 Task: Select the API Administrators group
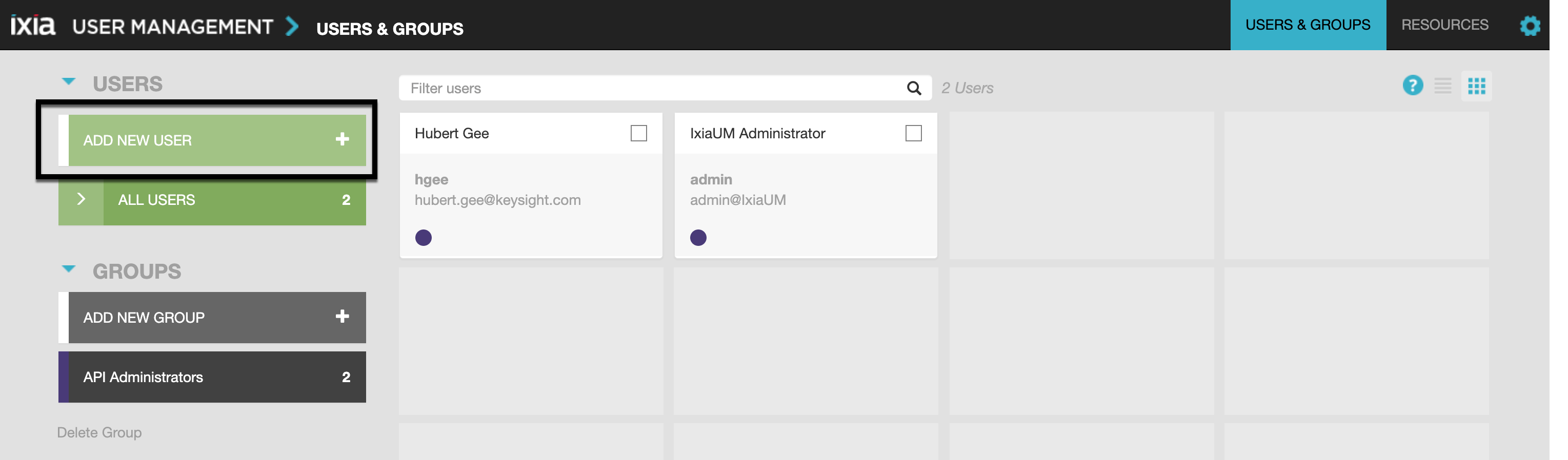click(x=213, y=377)
